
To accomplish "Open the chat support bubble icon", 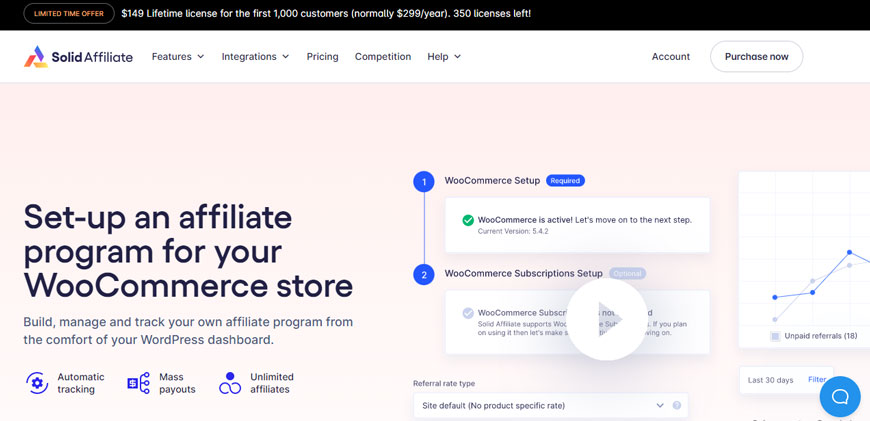I will (x=840, y=396).
